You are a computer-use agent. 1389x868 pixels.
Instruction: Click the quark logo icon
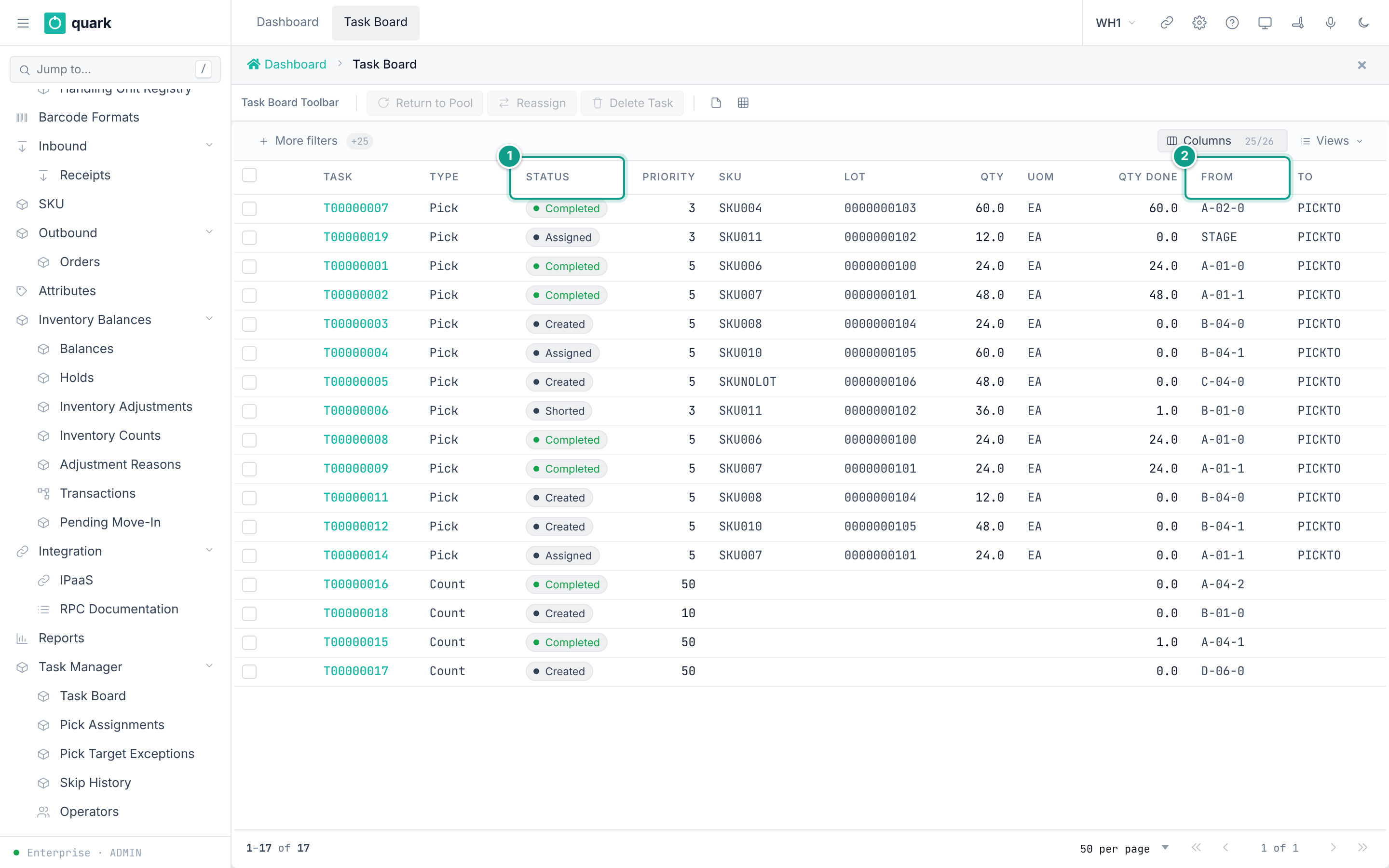pos(54,23)
